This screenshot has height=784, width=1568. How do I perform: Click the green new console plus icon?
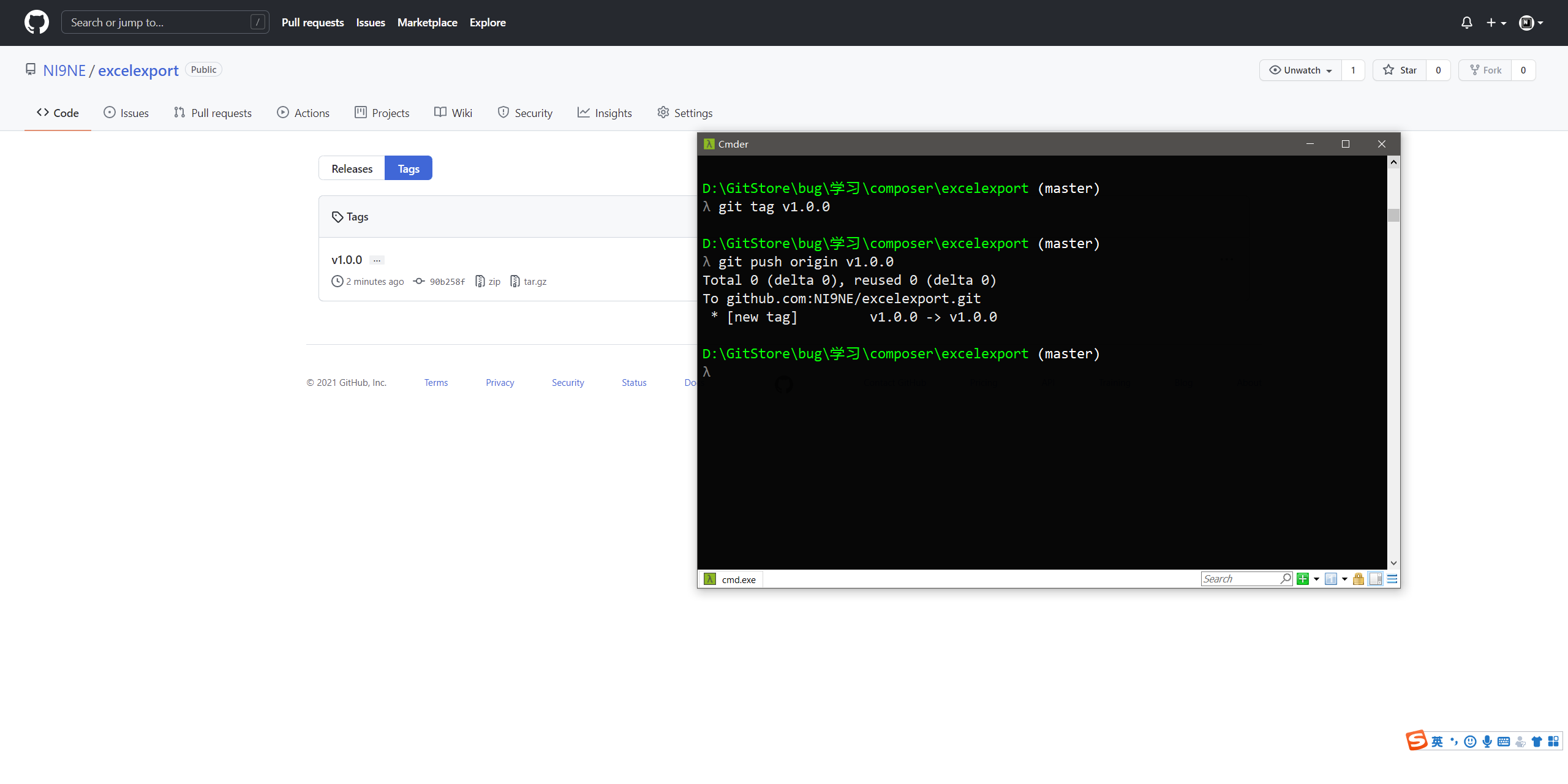(1303, 579)
